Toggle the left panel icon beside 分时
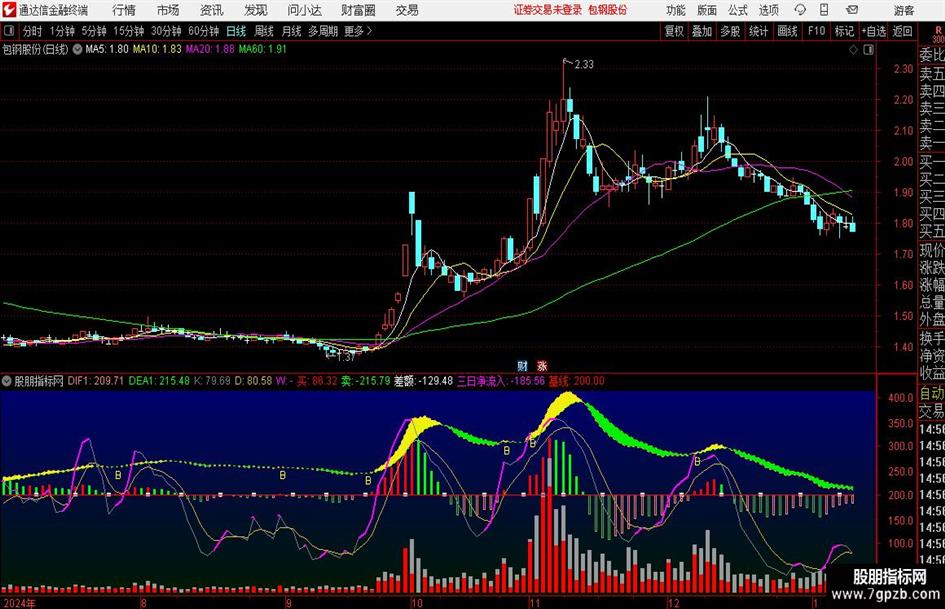Image resolution: width=945 pixels, height=609 pixels. pyautogui.click(x=9, y=31)
